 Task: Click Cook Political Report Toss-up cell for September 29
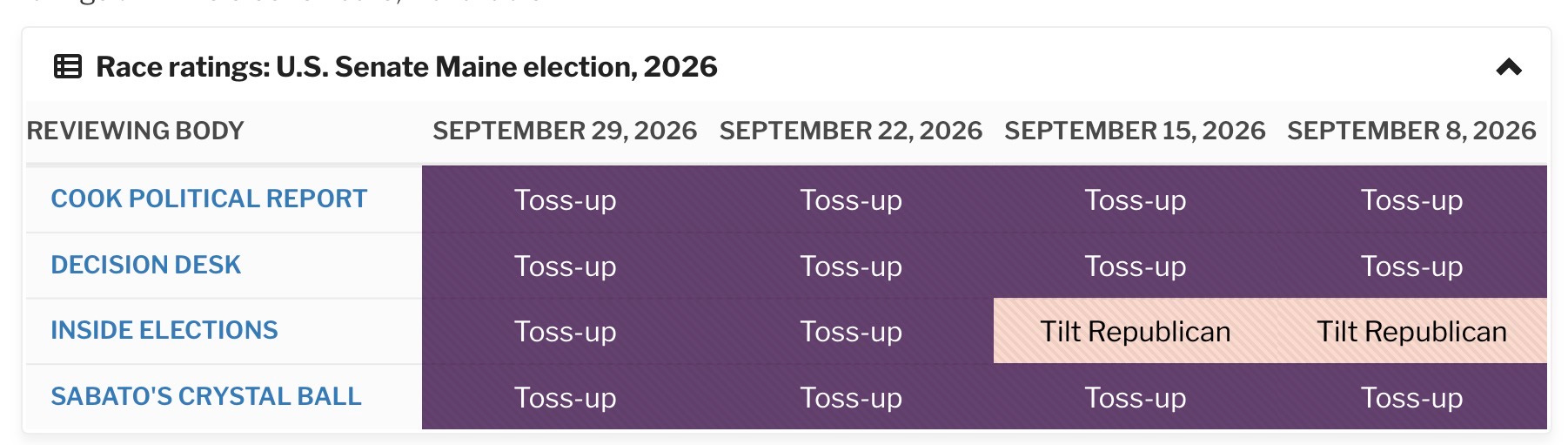pyautogui.click(x=565, y=199)
